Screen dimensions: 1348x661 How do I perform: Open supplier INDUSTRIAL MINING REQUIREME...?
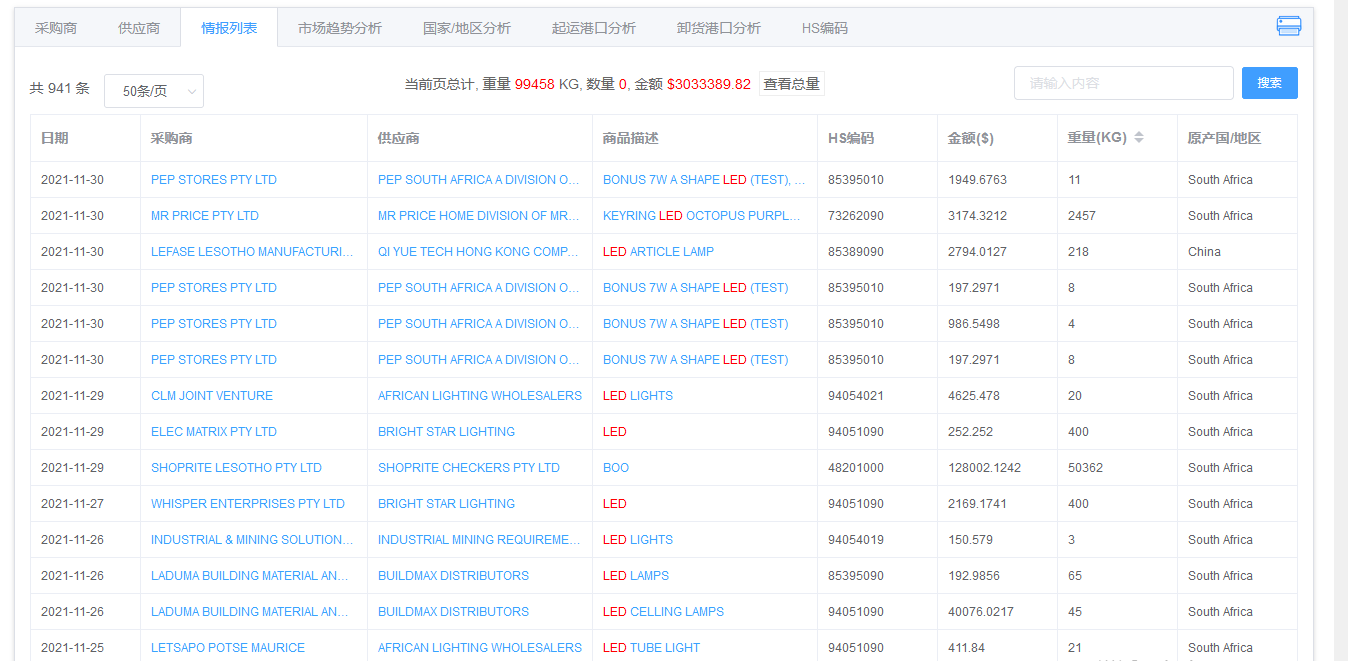479,540
